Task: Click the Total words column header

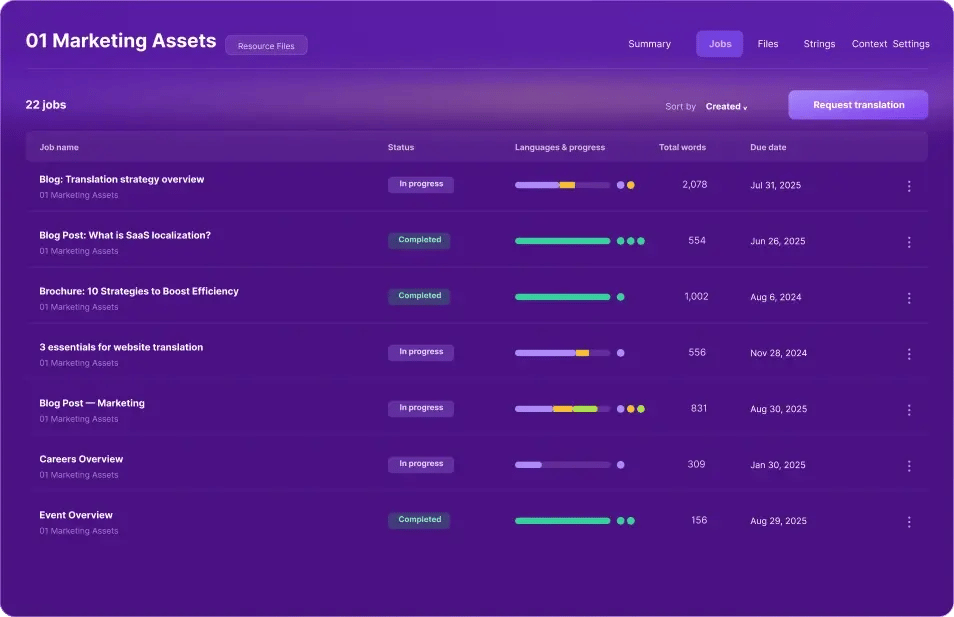Action: click(x=682, y=147)
